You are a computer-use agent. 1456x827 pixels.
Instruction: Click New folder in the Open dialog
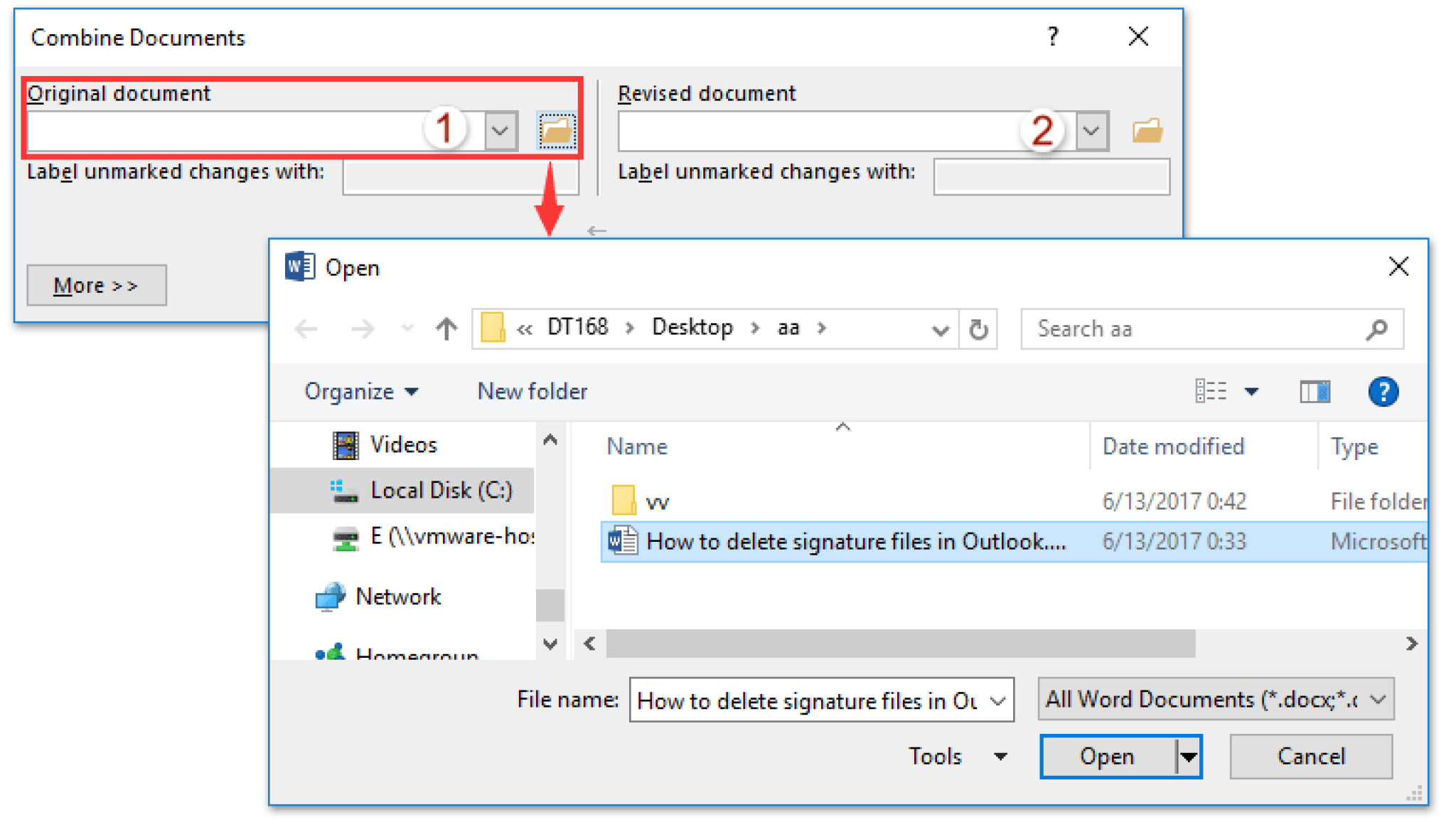click(x=532, y=391)
